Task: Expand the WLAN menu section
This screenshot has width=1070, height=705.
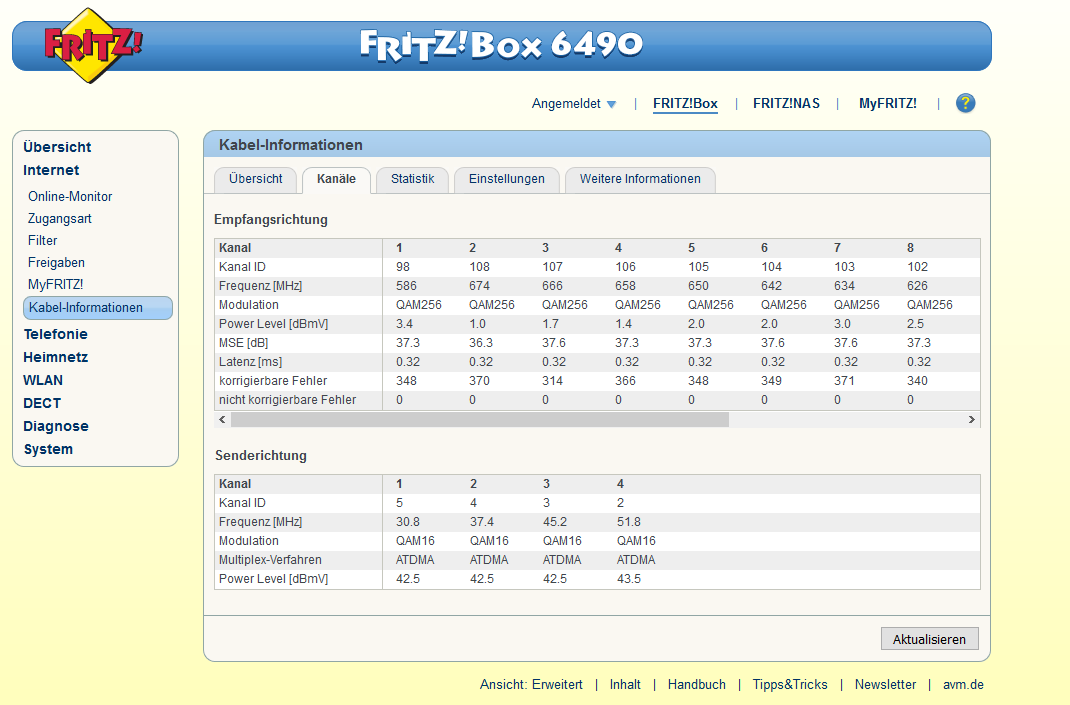Action: click(43, 380)
